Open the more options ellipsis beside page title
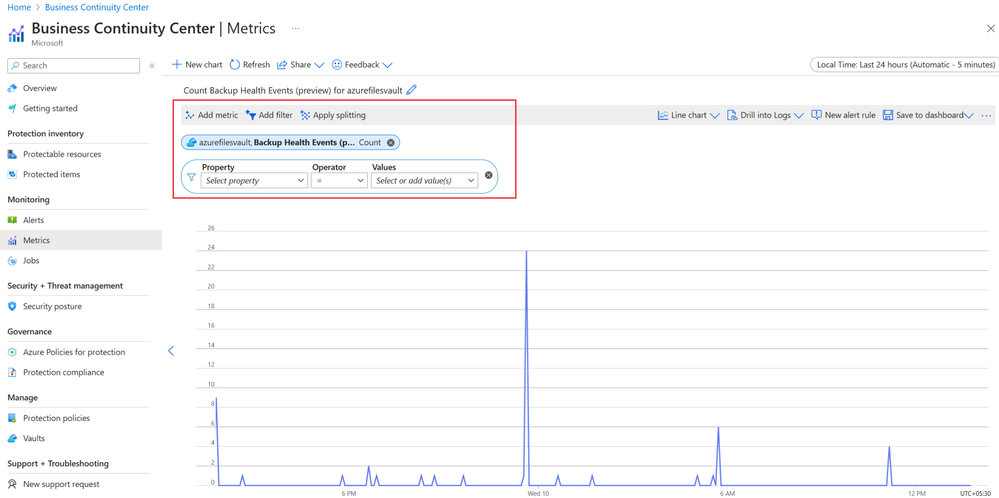Viewport: 999px width, 498px height. 296,29
